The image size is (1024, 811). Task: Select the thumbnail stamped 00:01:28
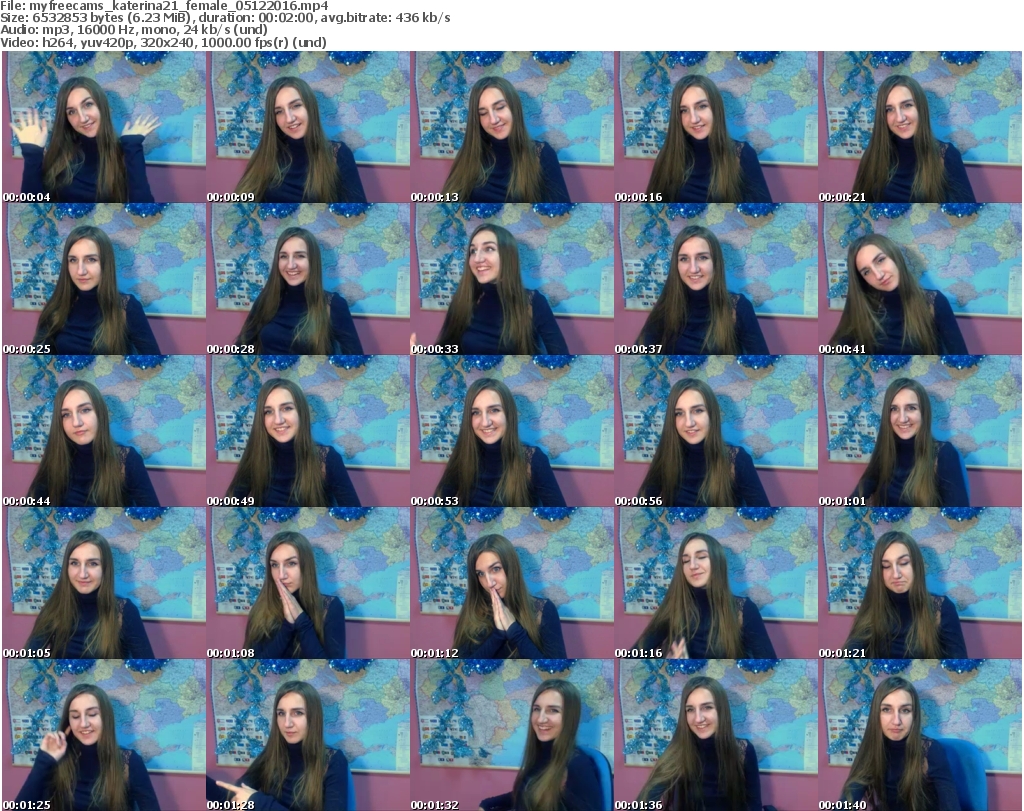pyautogui.click(x=308, y=735)
